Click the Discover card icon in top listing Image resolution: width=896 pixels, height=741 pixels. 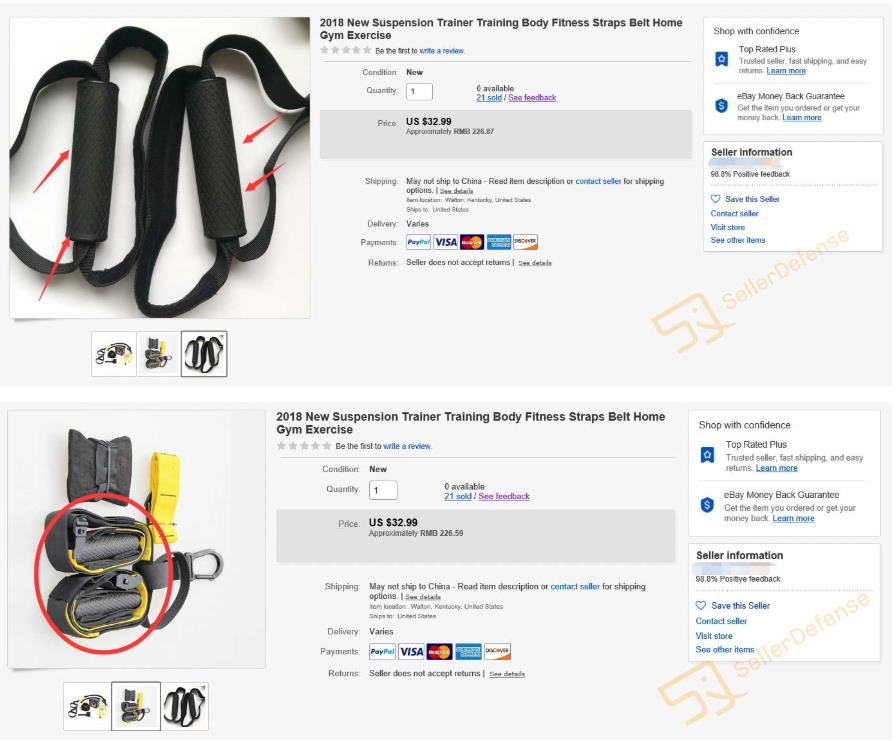[525, 242]
